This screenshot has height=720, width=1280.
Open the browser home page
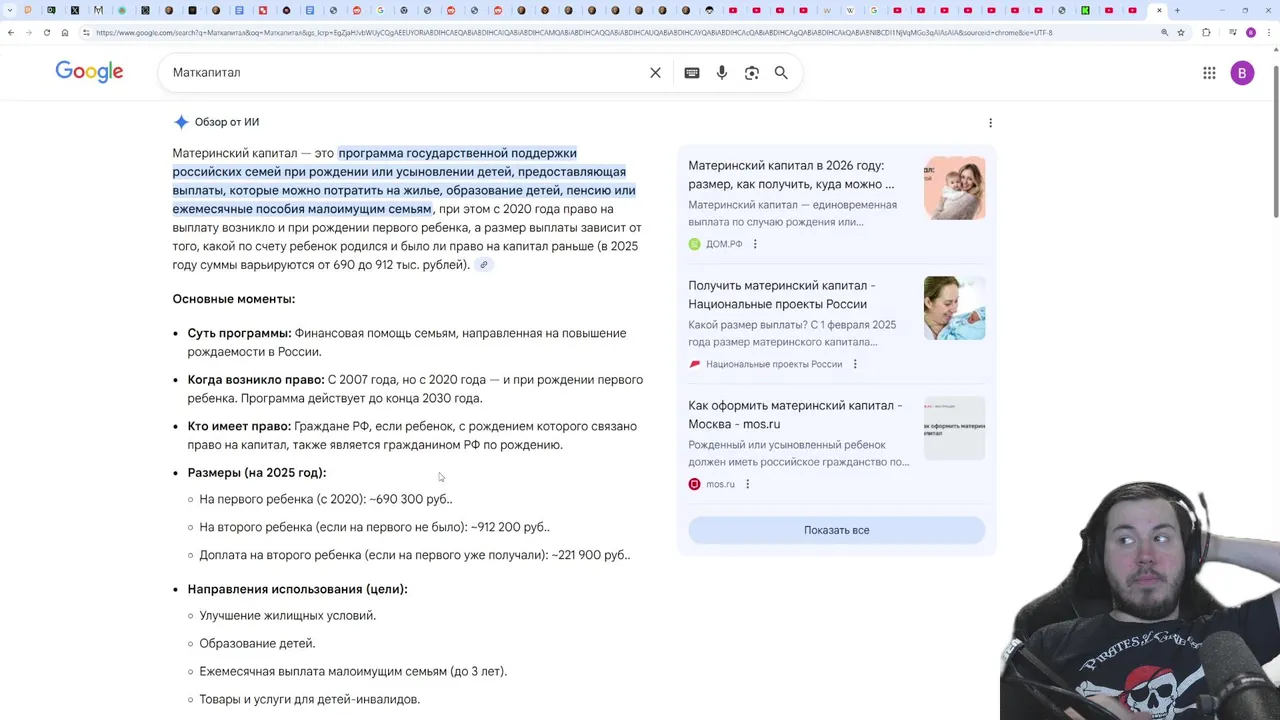click(x=65, y=32)
